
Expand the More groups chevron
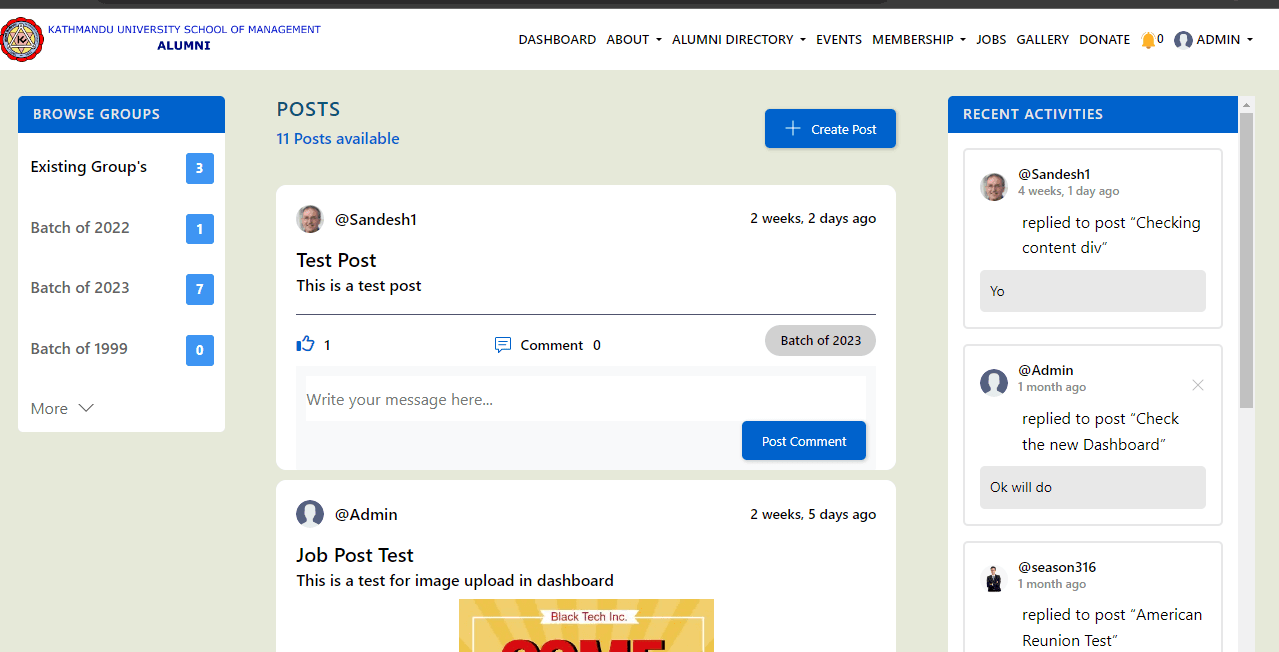86,408
